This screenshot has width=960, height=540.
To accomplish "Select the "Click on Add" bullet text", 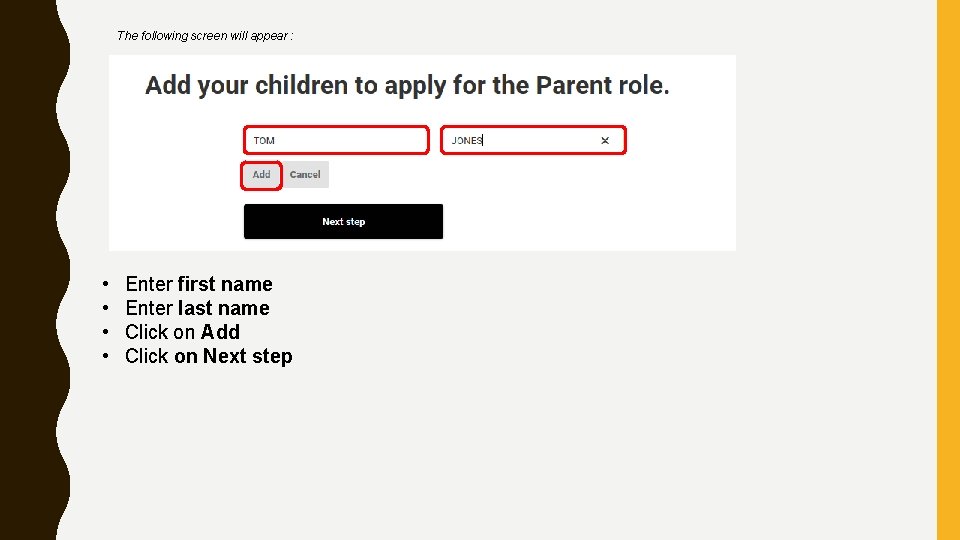I will (182, 332).
